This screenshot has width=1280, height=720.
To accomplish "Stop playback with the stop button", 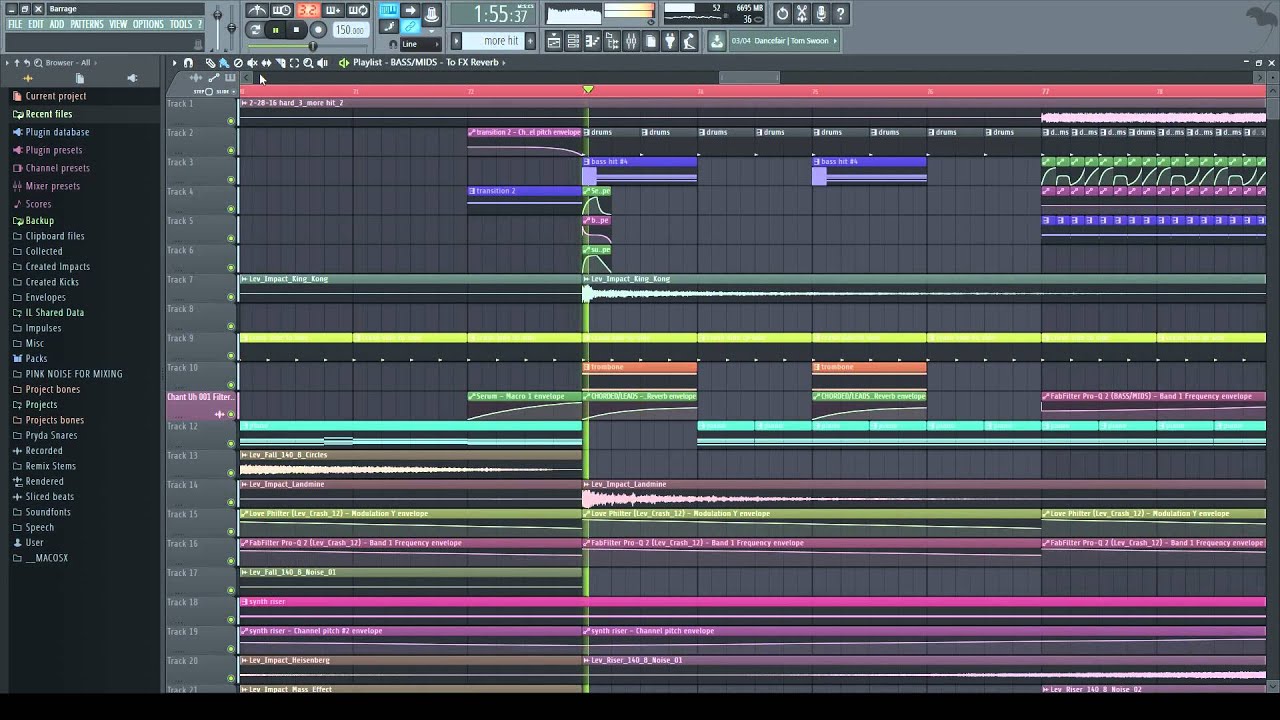I will pyautogui.click(x=296, y=30).
